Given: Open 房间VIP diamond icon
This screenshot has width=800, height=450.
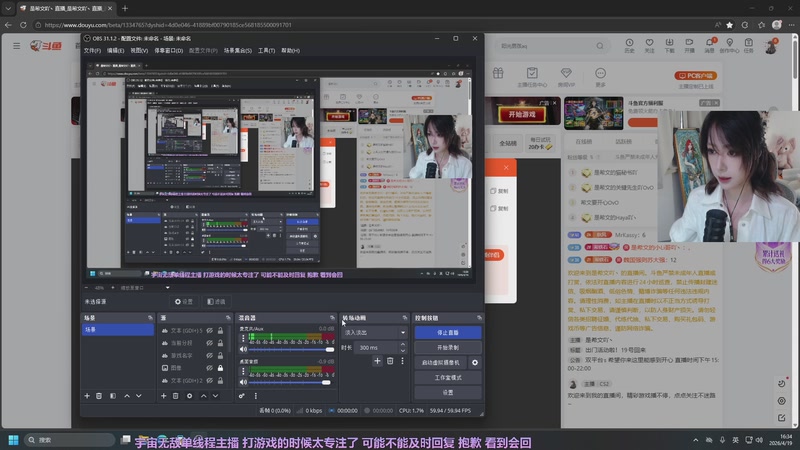Looking at the screenshot, I should tap(566, 73).
